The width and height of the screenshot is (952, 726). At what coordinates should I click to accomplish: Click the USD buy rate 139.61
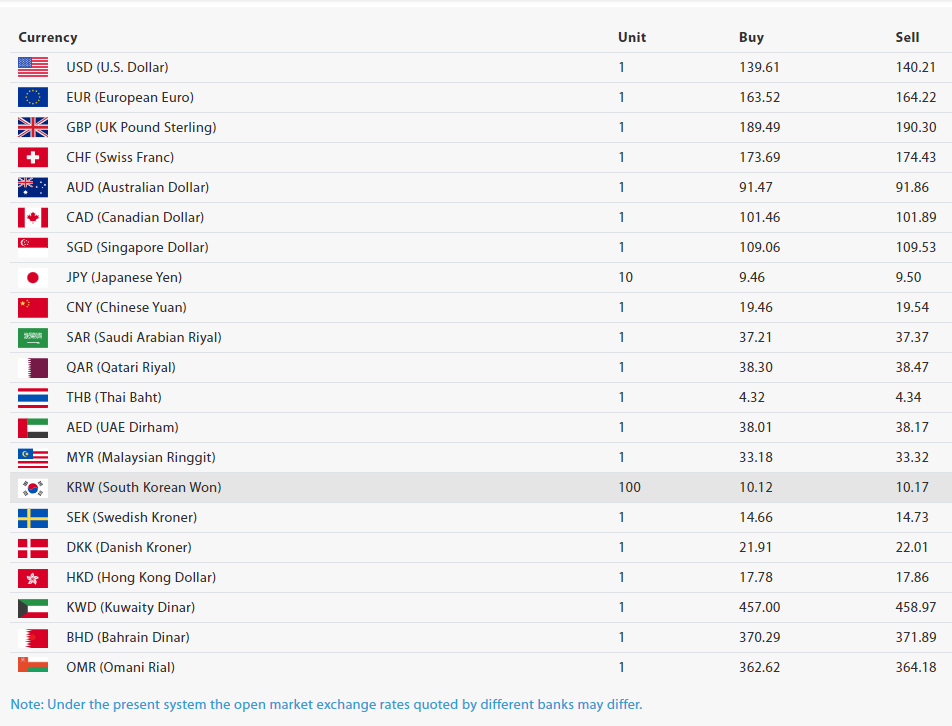click(759, 67)
